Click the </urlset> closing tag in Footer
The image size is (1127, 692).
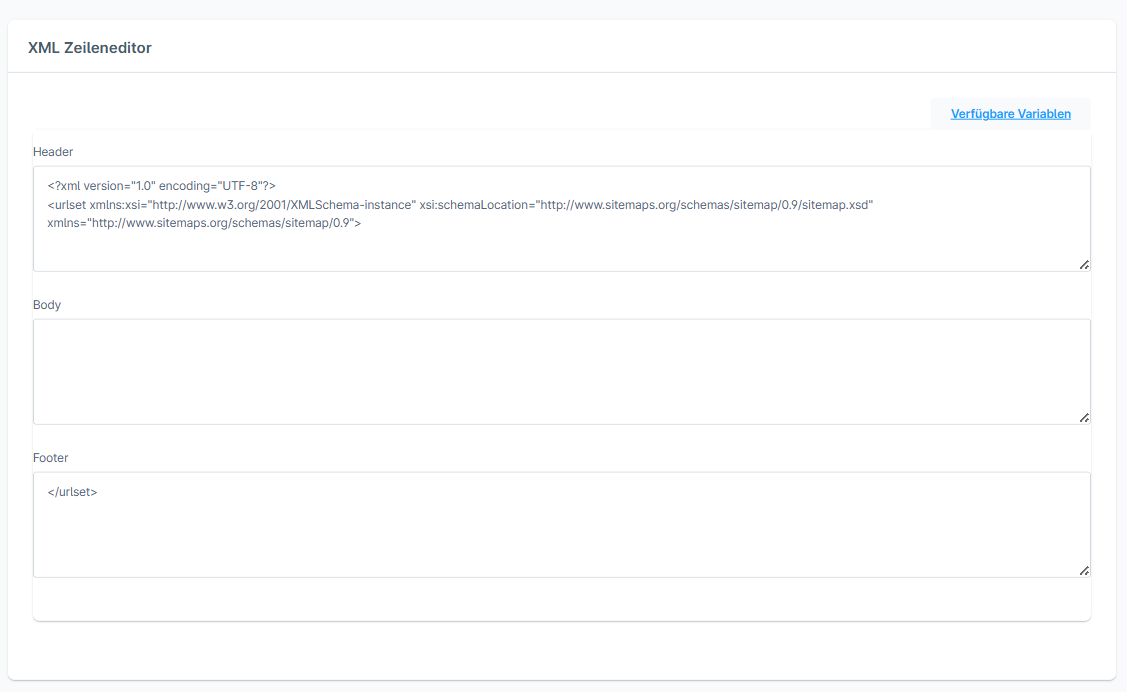(72, 492)
